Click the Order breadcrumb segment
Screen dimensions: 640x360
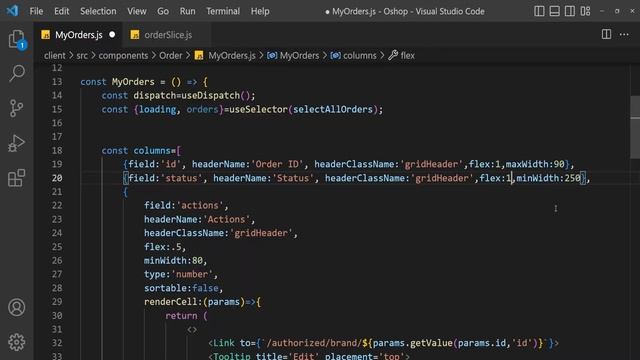click(x=171, y=56)
